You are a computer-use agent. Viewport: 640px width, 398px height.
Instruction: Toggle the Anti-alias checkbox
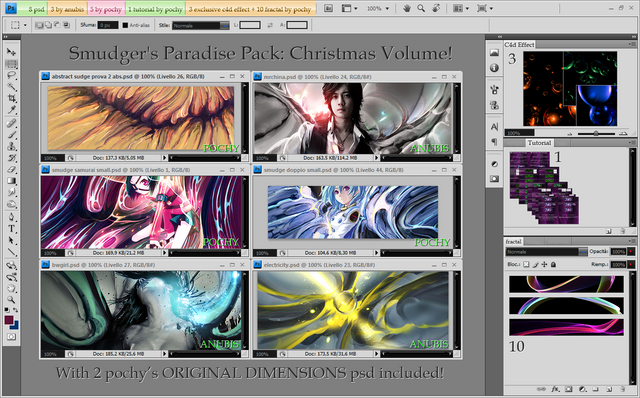pyautogui.click(x=125, y=25)
